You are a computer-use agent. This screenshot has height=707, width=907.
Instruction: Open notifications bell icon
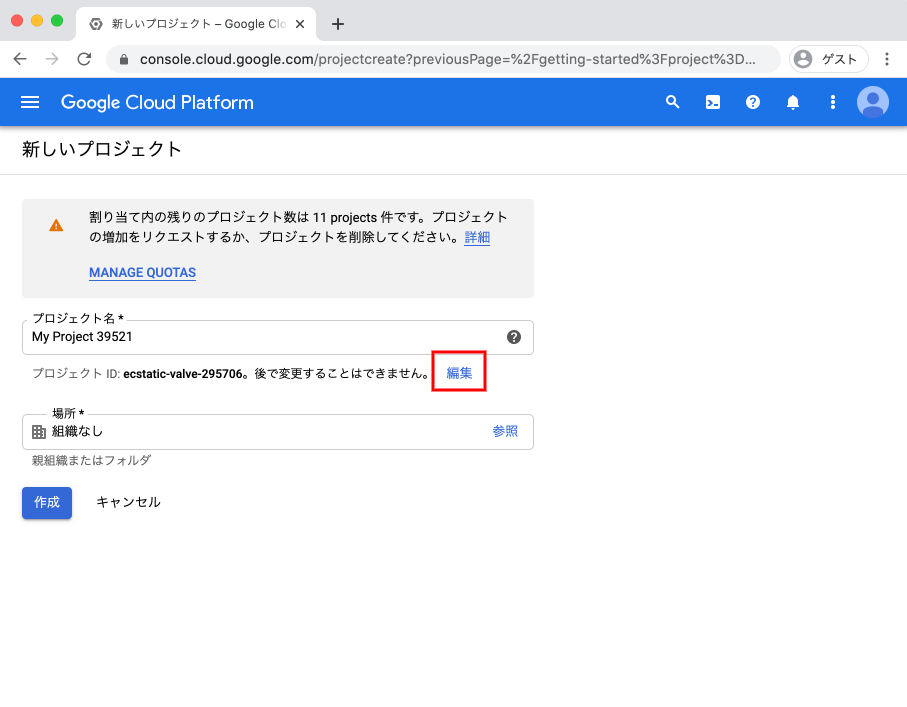[792, 102]
